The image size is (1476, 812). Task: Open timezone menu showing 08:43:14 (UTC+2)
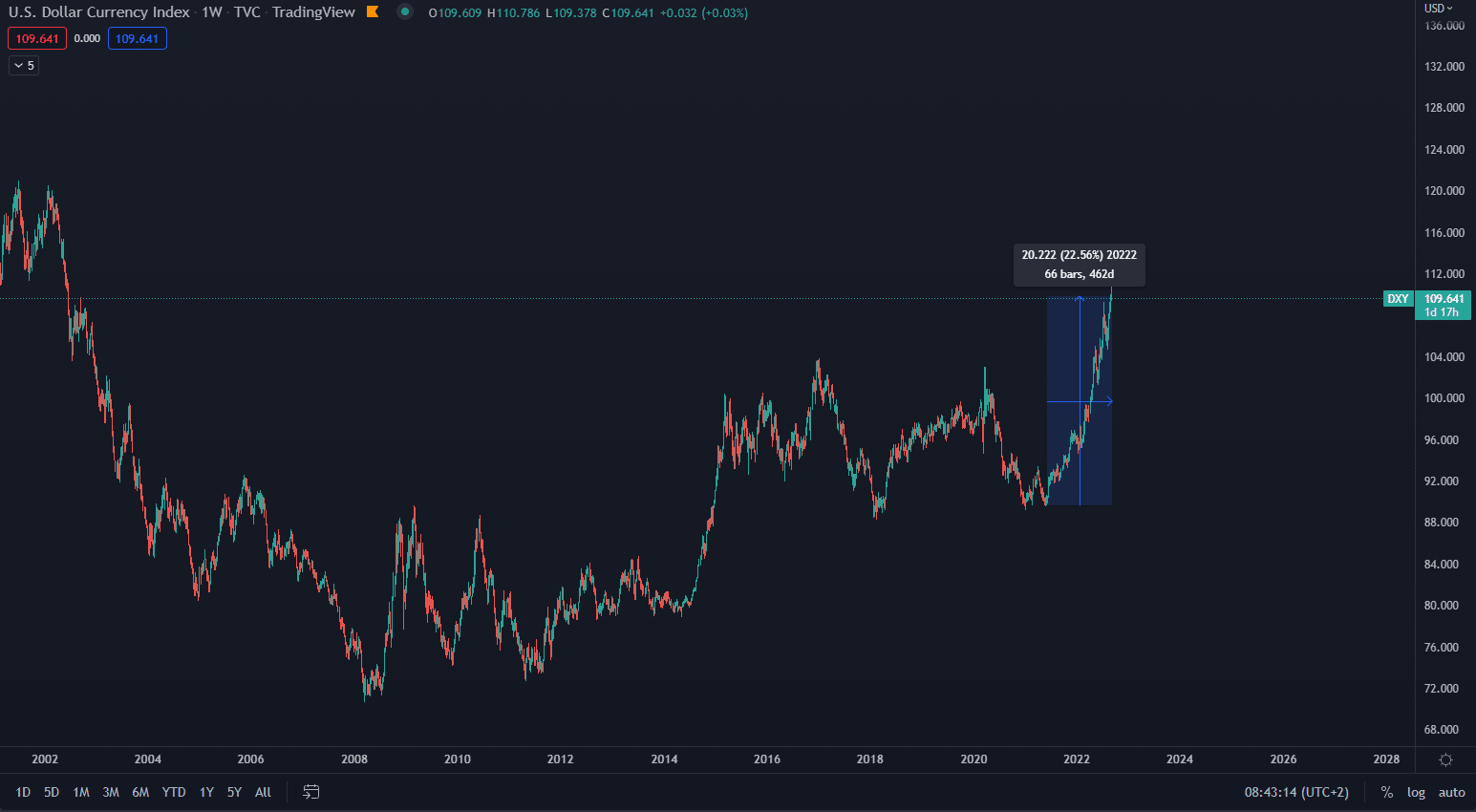tap(1296, 792)
